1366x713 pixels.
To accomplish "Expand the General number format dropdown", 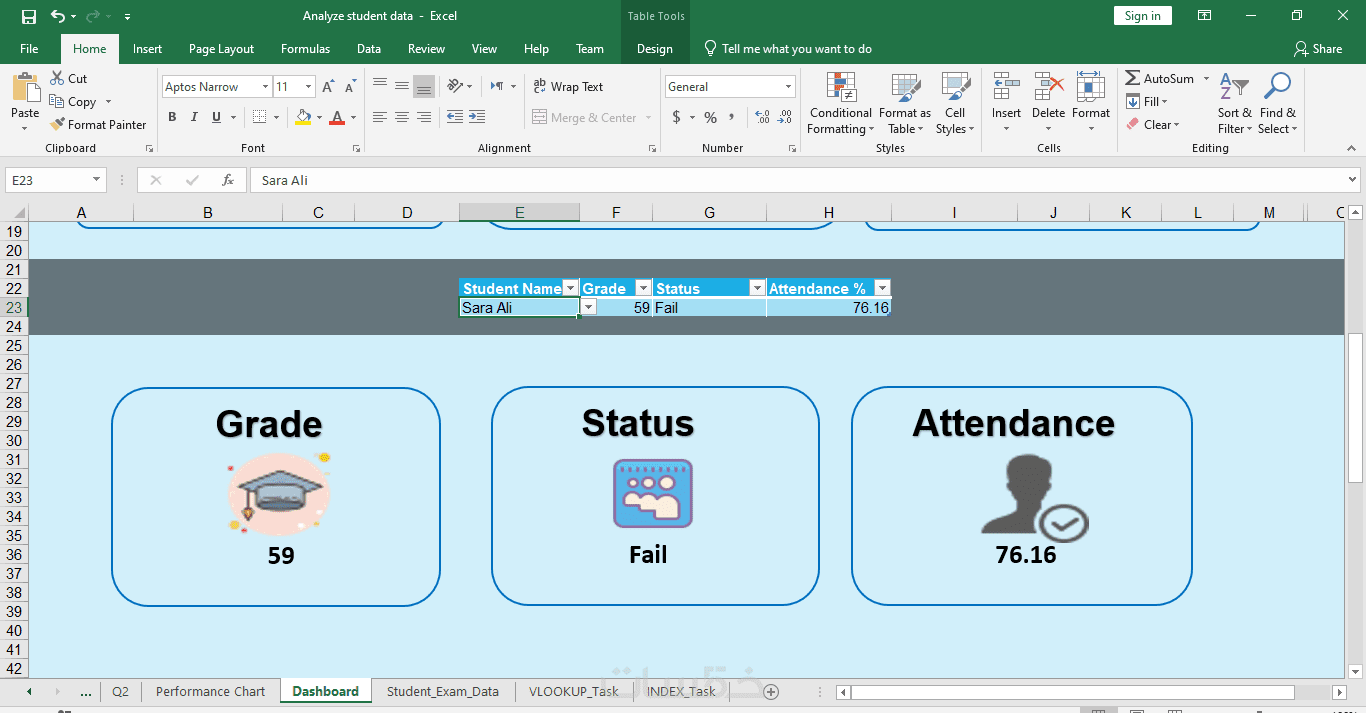I will point(788,87).
